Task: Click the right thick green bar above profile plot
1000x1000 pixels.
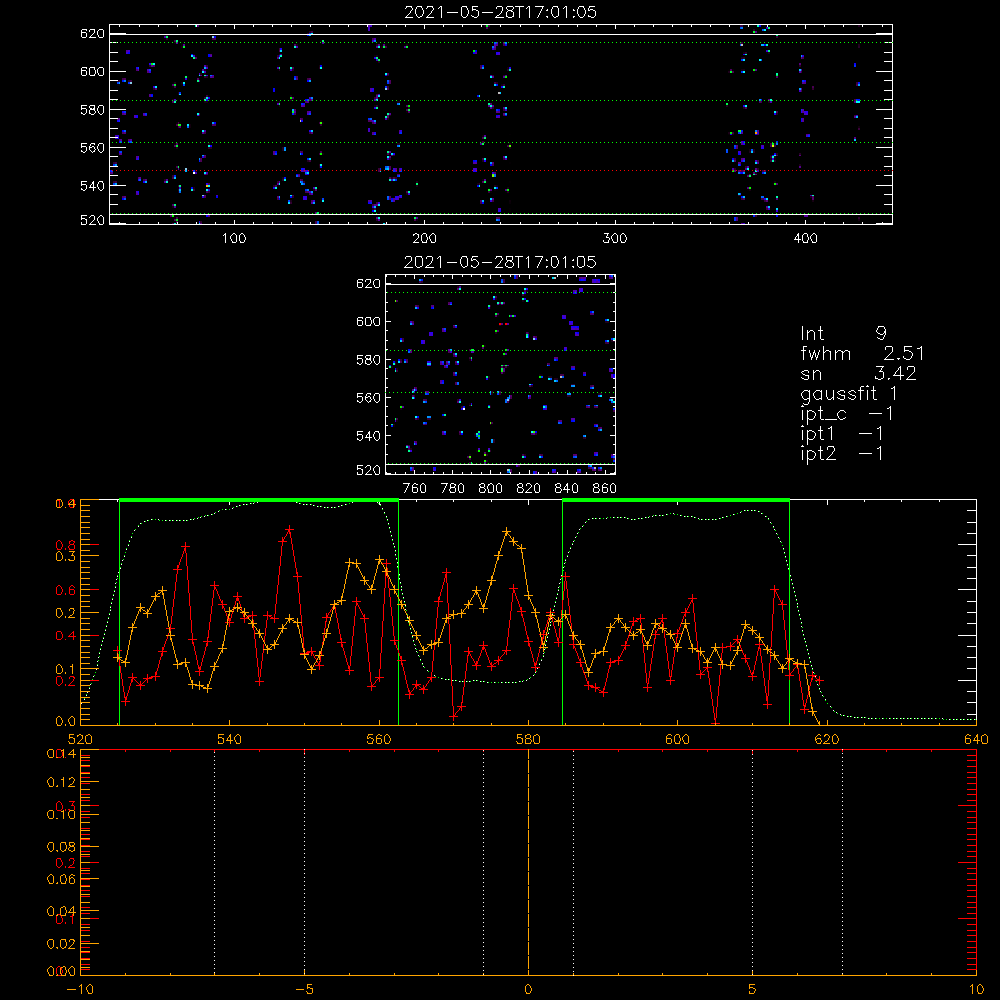Action: (676, 501)
